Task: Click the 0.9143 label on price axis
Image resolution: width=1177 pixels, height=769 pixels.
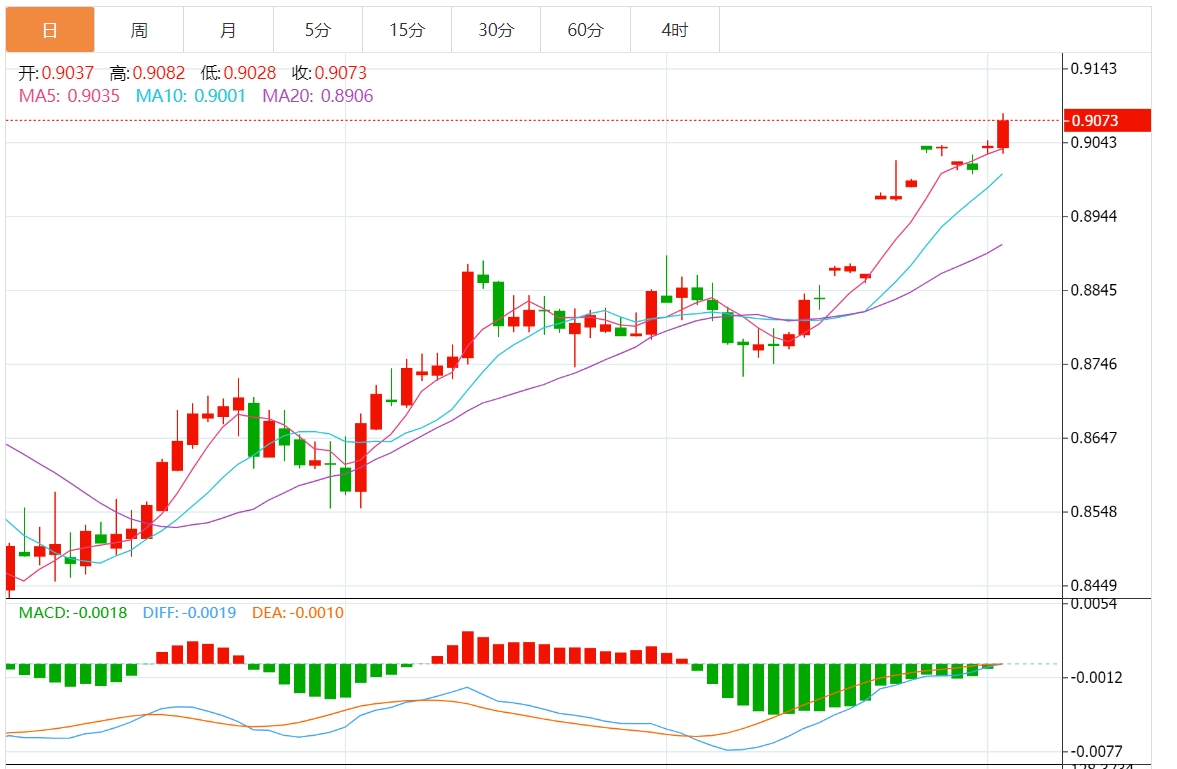Action: click(1093, 69)
